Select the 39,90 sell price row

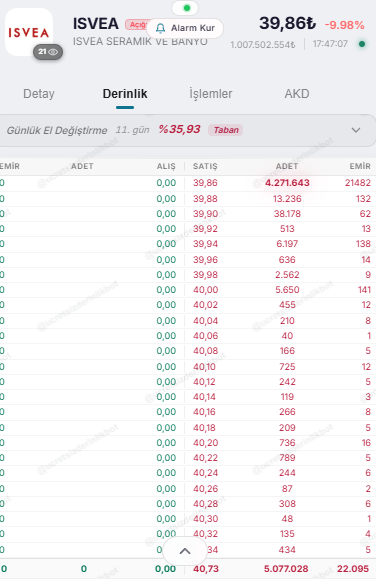tap(205, 214)
